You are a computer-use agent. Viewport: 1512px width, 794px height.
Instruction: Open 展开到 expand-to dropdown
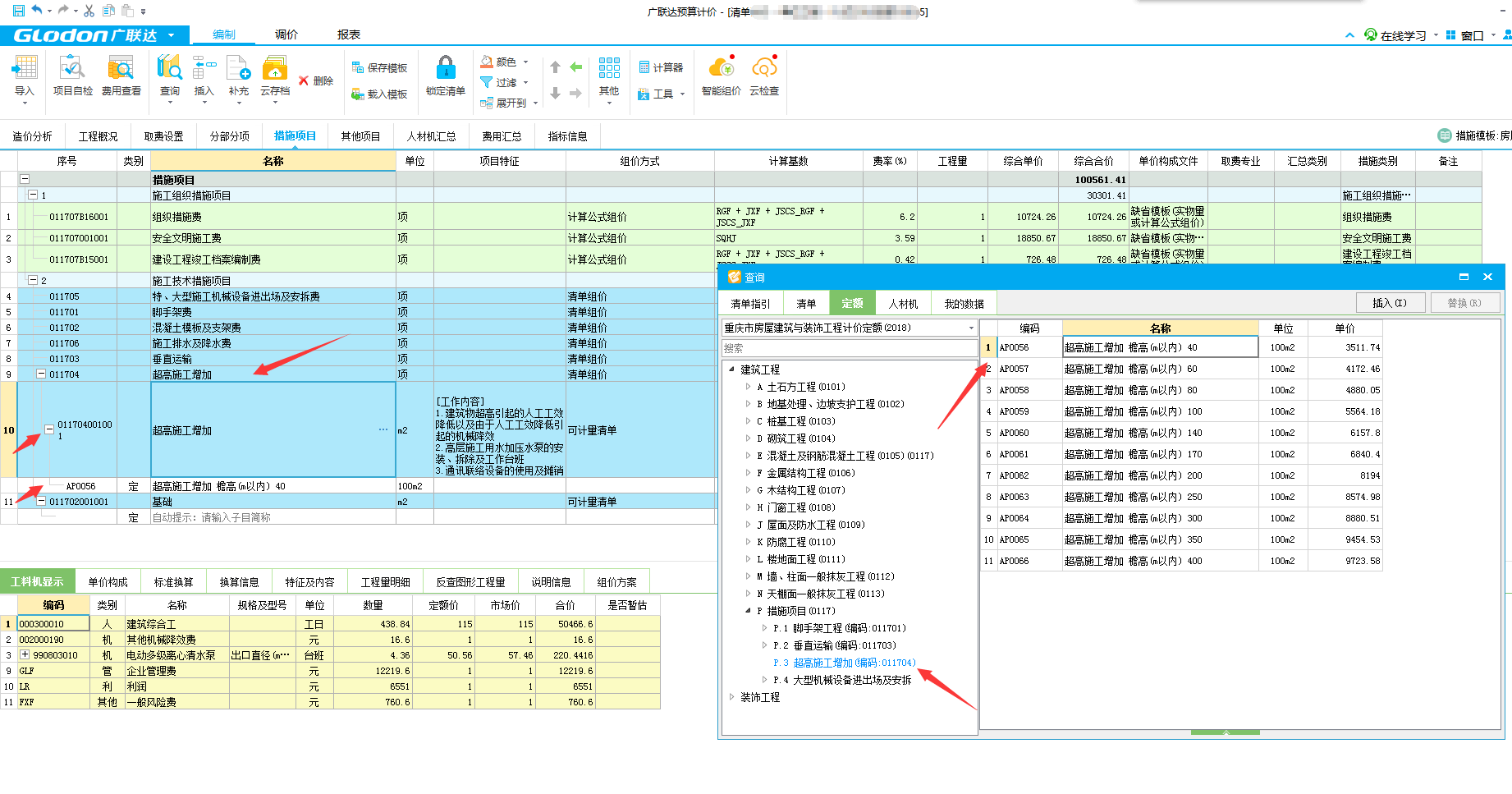[509, 103]
